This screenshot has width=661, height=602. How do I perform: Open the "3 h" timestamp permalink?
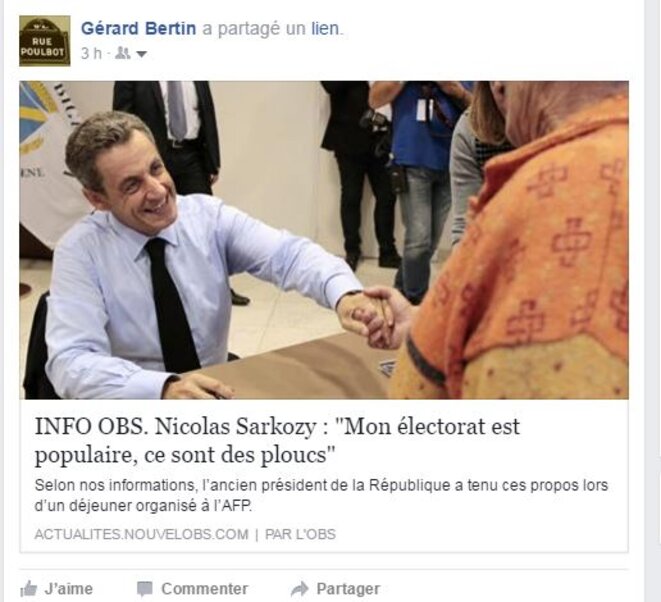(x=91, y=54)
